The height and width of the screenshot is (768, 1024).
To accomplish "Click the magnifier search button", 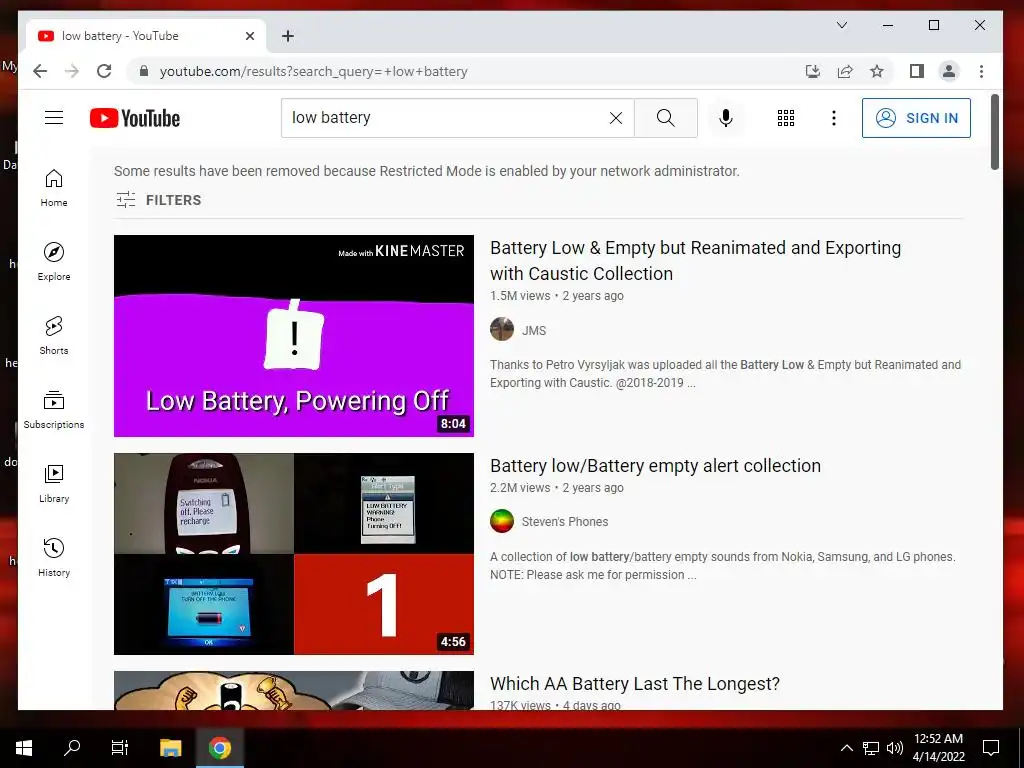I will click(x=665, y=118).
